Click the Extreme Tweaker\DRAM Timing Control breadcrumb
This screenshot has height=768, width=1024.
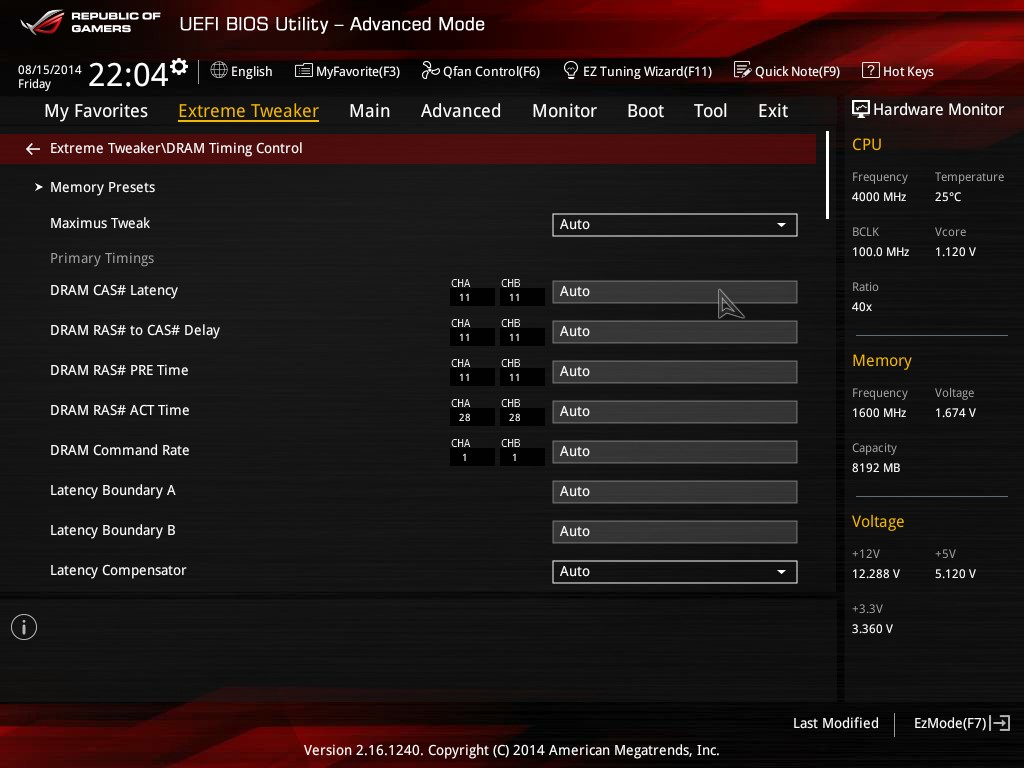pos(176,149)
